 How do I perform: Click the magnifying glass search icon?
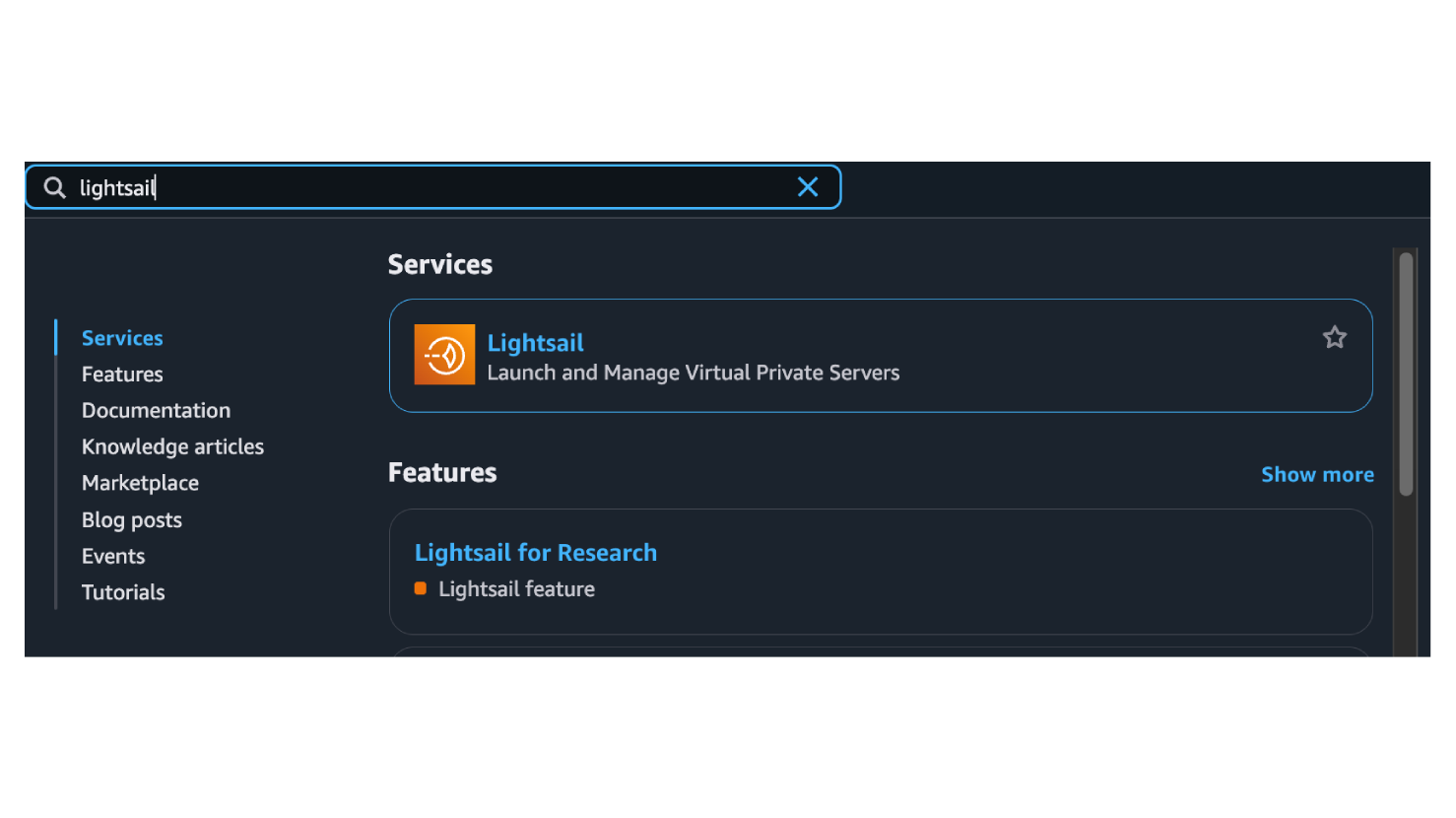[55, 187]
